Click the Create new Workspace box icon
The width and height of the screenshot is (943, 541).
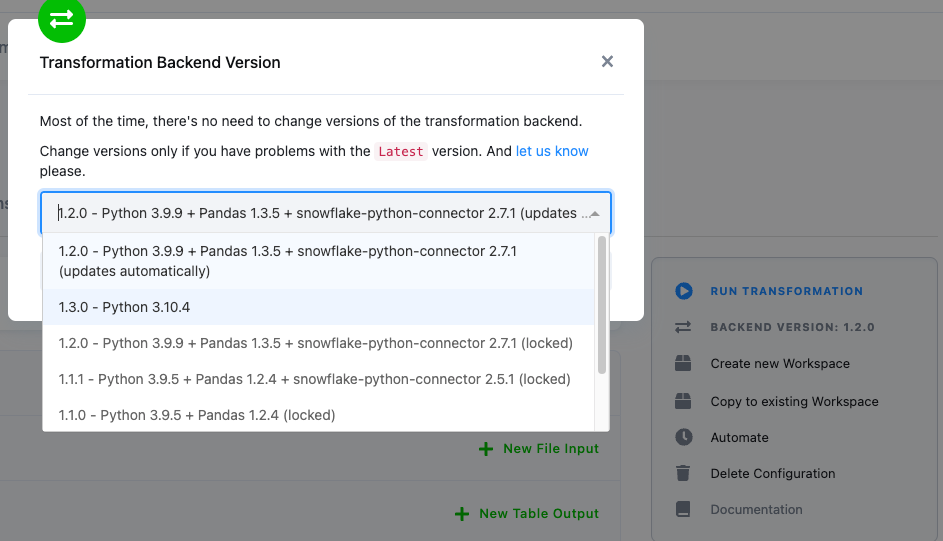684,364
